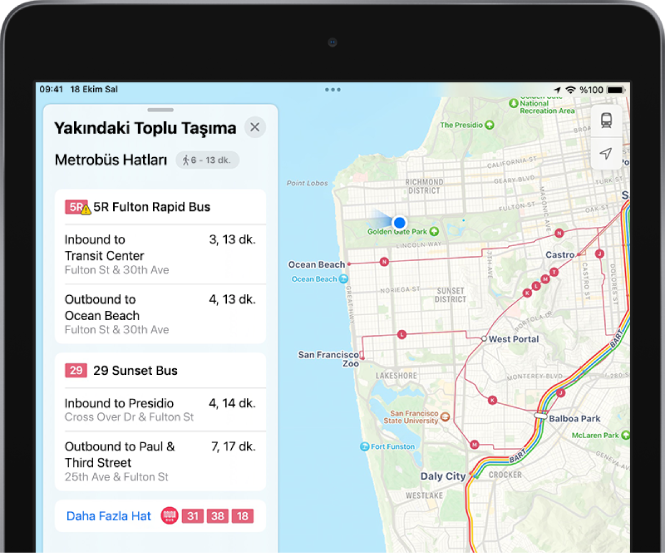This screenshot has height=553, width=665.
Task: Select Inbound to Transit Center departure row
Action: [160, 254]
